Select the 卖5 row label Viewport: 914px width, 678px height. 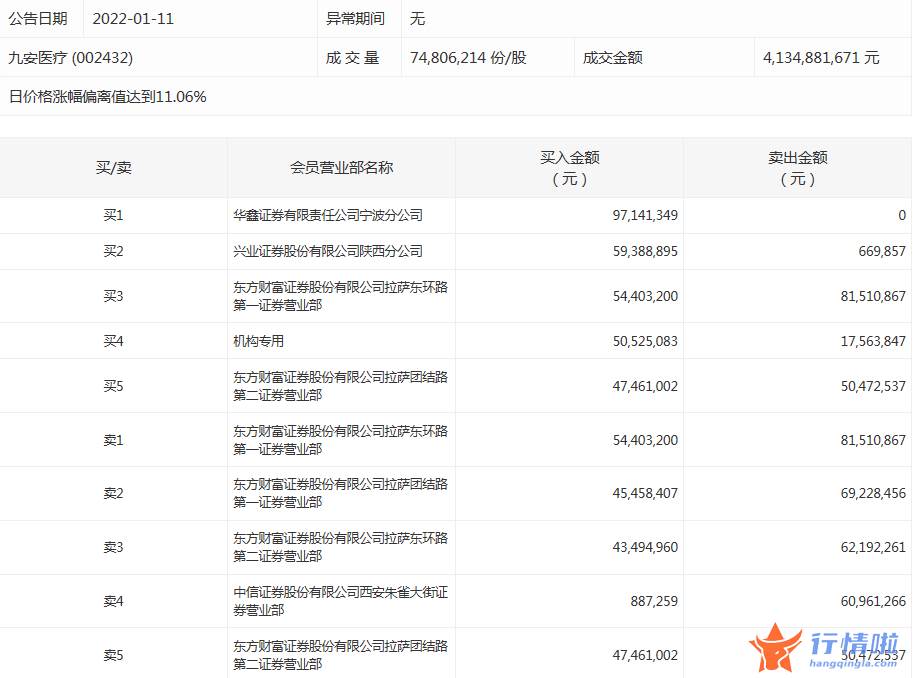pos(114,655)
